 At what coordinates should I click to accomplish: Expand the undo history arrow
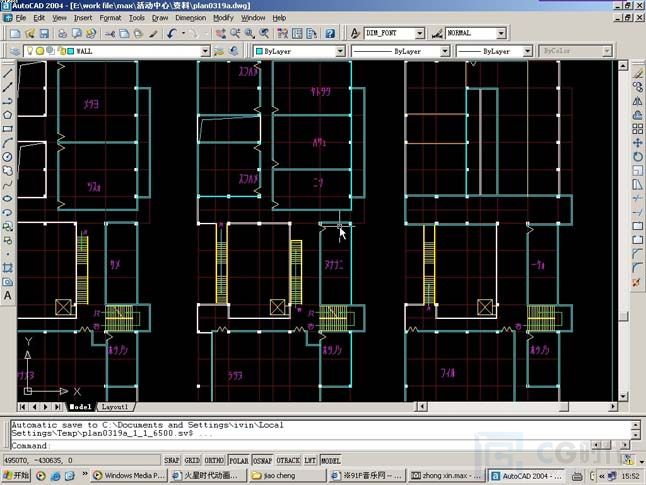tap(183, 33)
